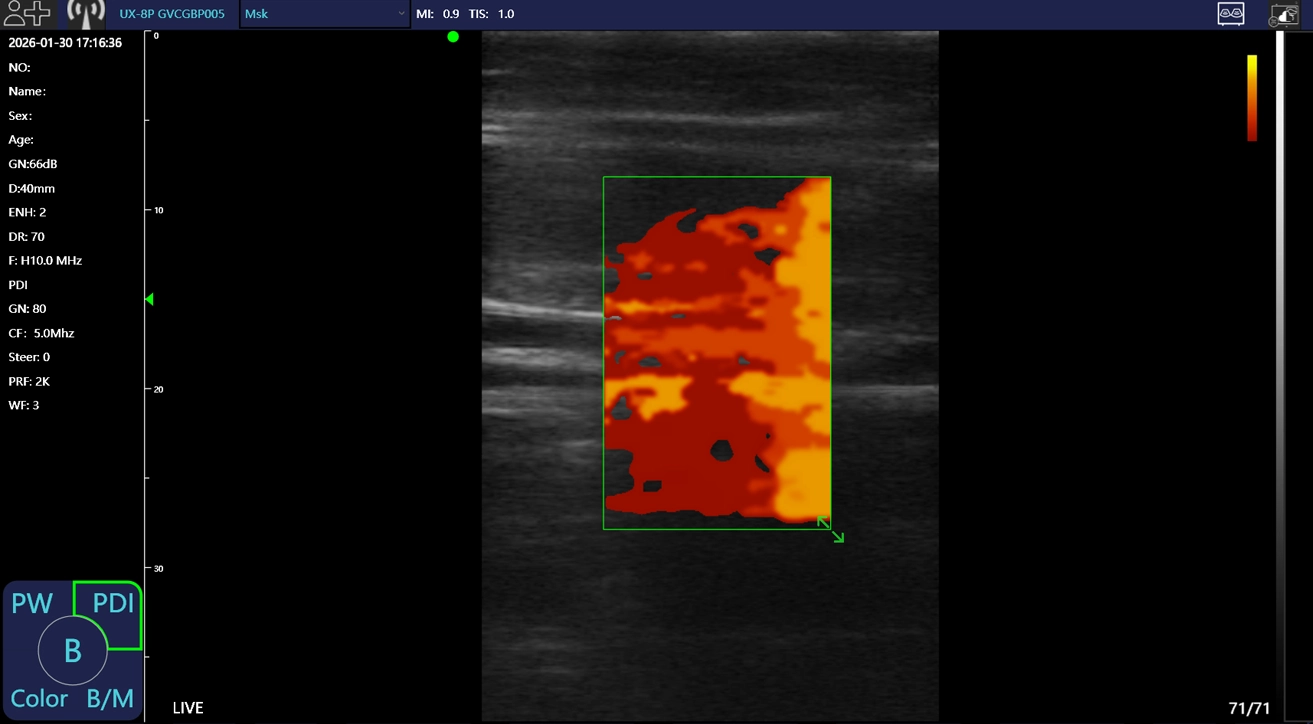1313x724 pixels.
Task: Toggle PDI power Doppler mode
Action: click(x=113, y=603)
